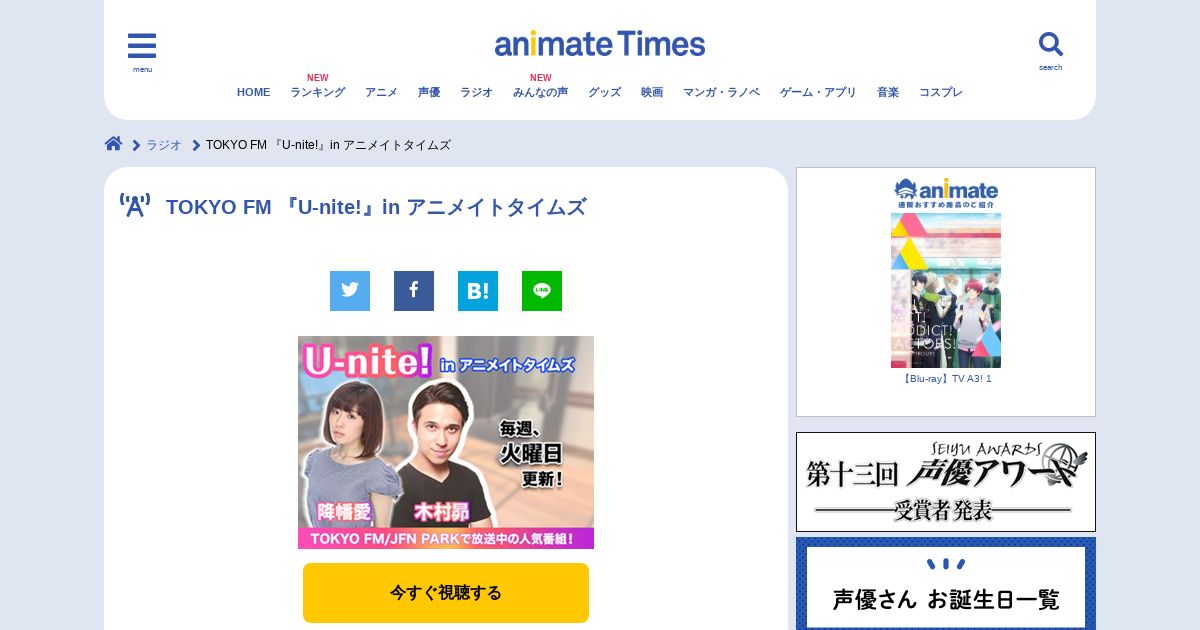
Task: Open the Blu-ray TV A3! 1 link
Action: (946, 379)
